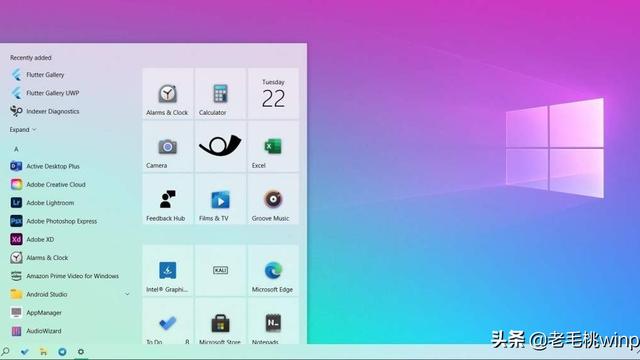This screenshot has width=640, height=360.
Task: Launch Amazon Prime Video for Windows
Action: [64, 276]
